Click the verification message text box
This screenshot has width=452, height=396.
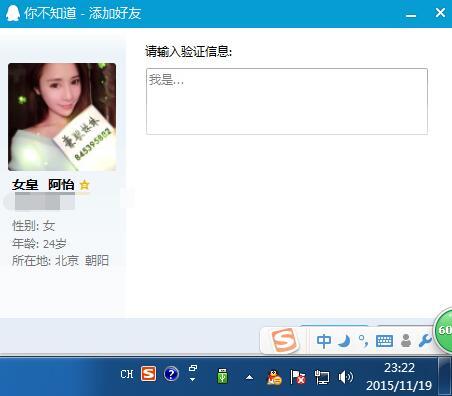pyautogui.click(x=287, y=101)
